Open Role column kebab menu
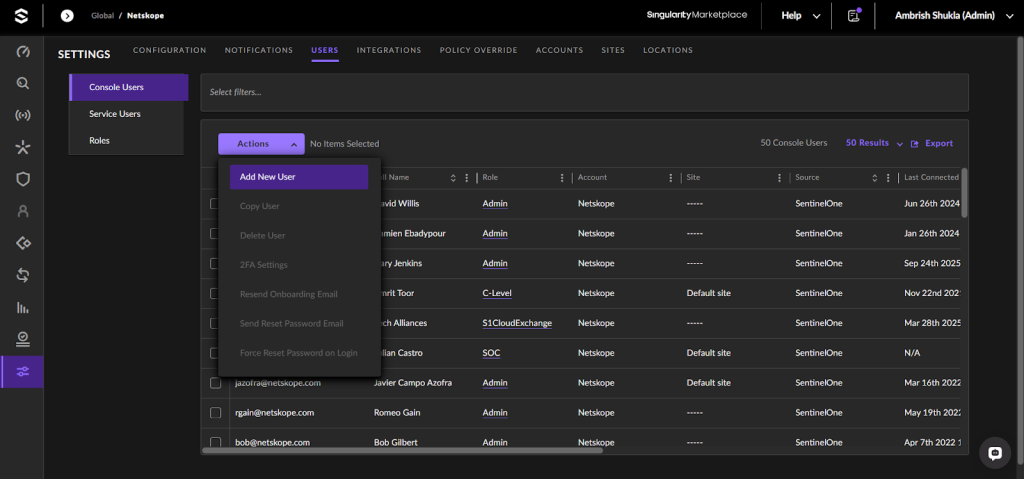This screenshot has height=479, width=1024. pos(562,178)
